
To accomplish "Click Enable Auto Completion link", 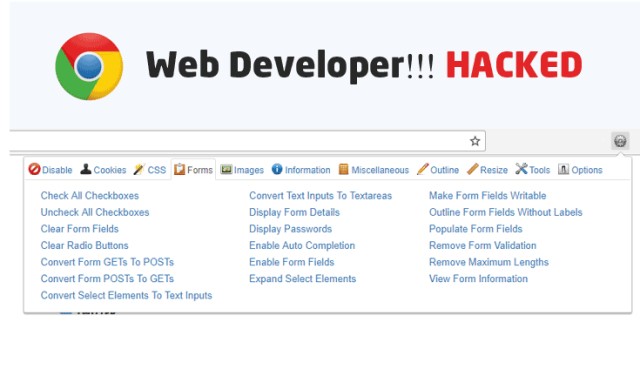I will pos(302,246).
